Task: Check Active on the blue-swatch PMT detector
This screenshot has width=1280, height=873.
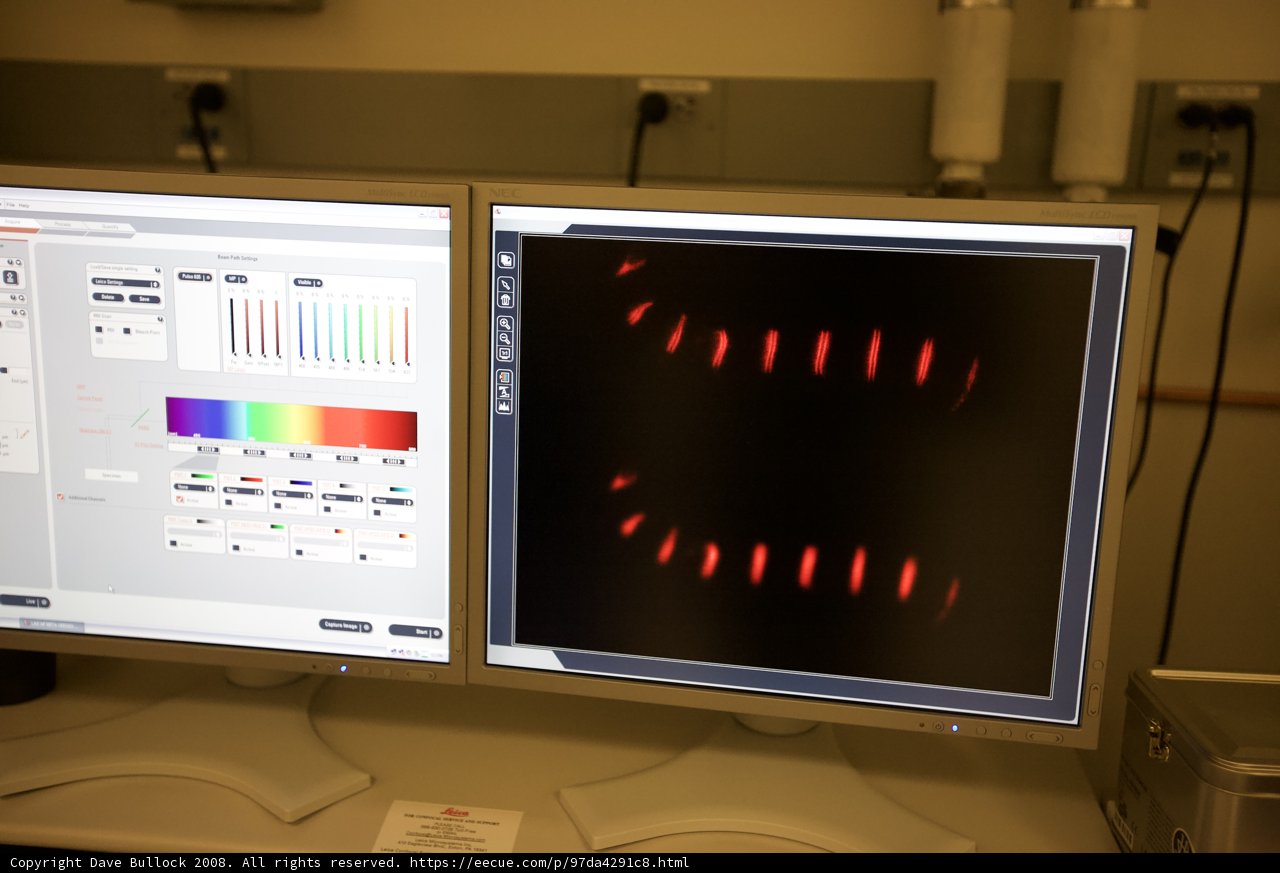Action: [x=277, y=506]
